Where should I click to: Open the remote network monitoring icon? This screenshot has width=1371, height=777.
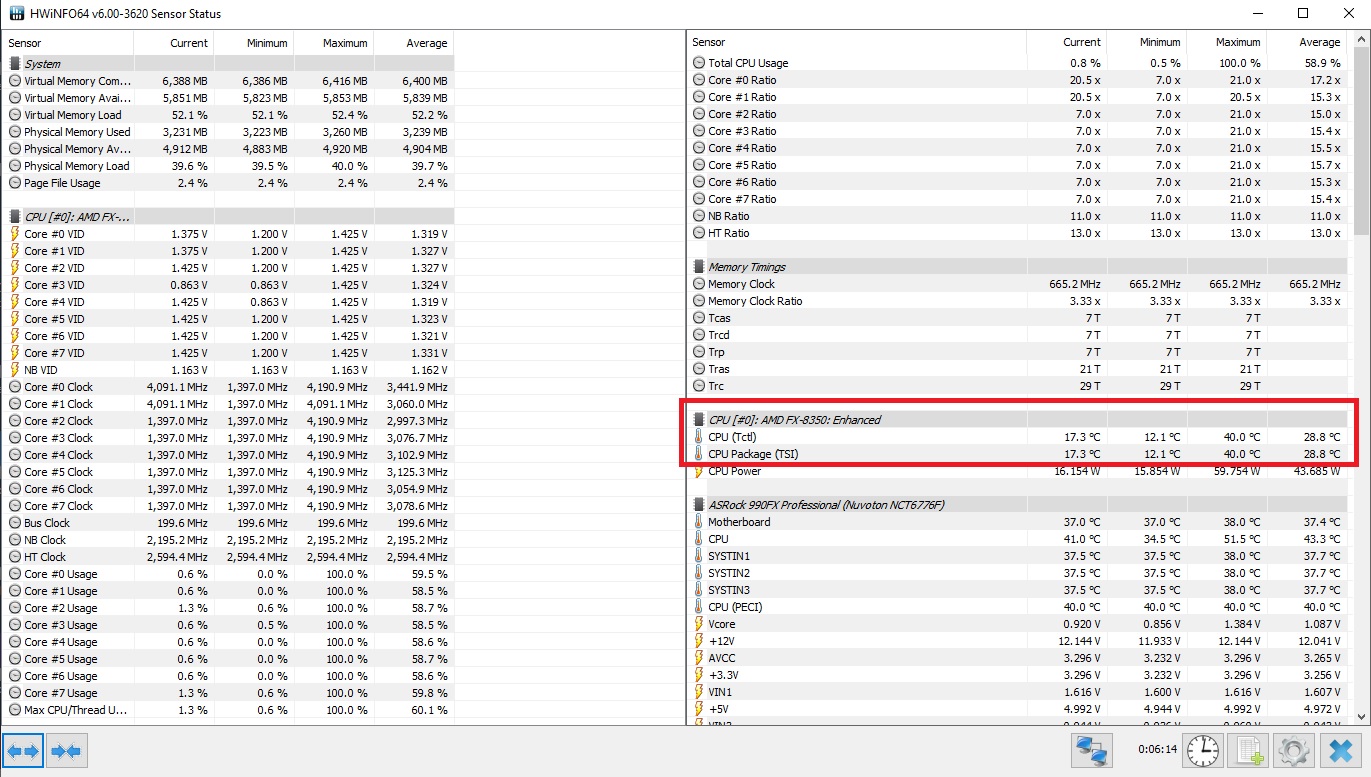[1093, 750]
